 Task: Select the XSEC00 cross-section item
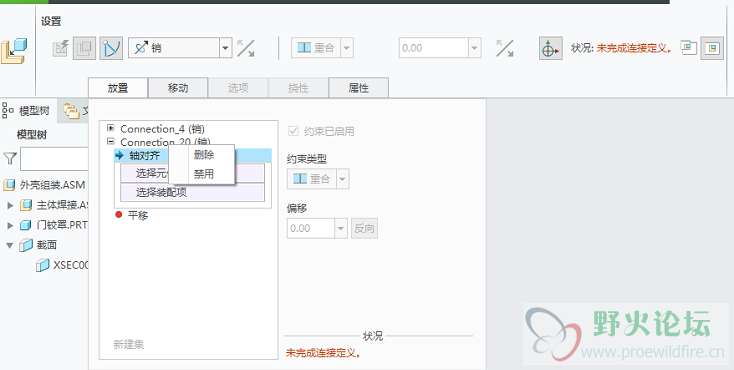[x=71, y=266]
